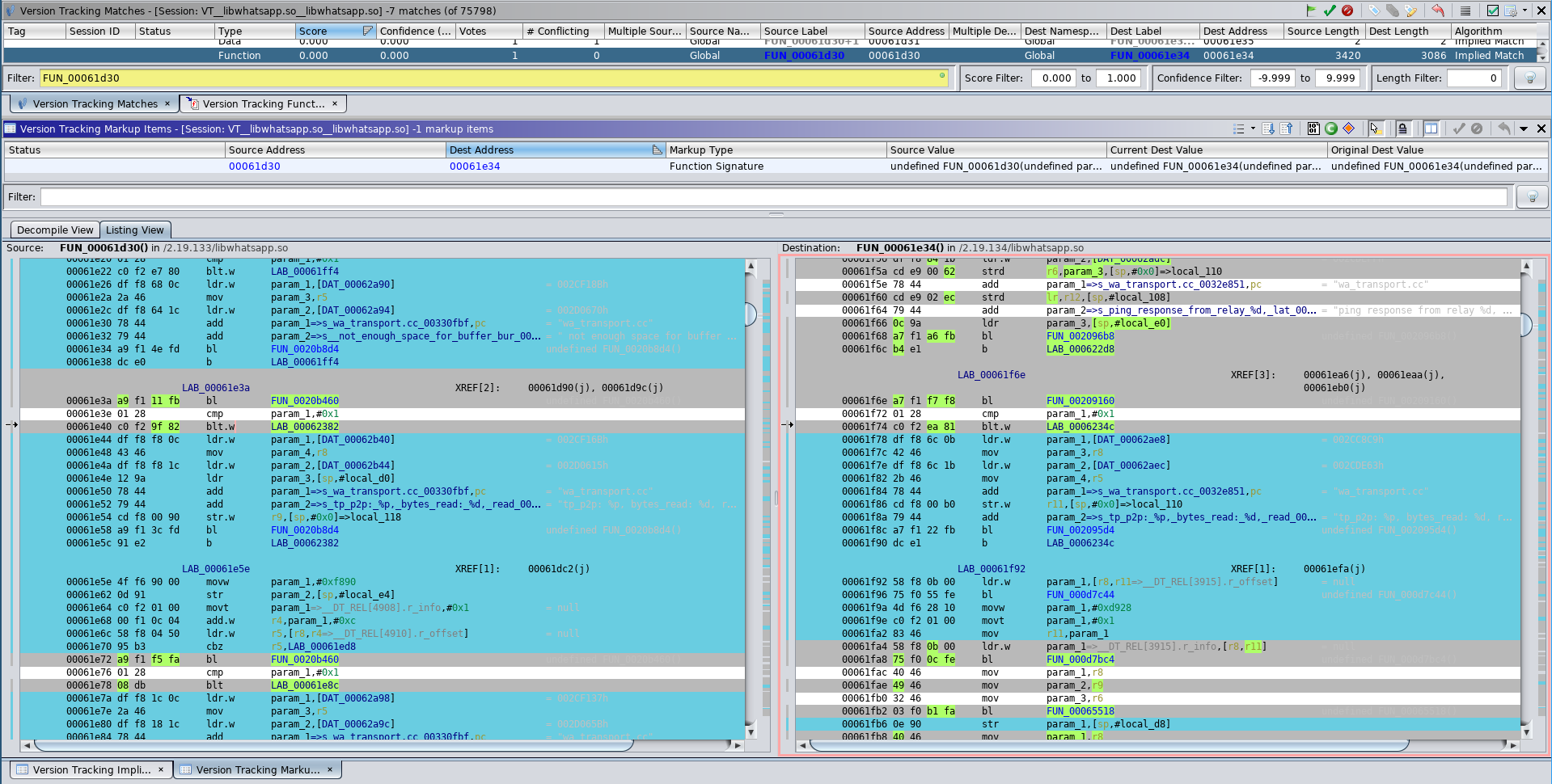1552x784 pixels.
Task: Click the green flag icon in Matches toolbar
Action: [1311, 11]
